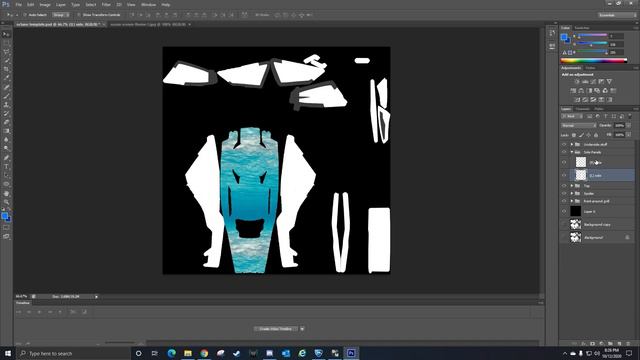Open the Filter menu
The image size is (640, 360).
[x=106, y=4]
